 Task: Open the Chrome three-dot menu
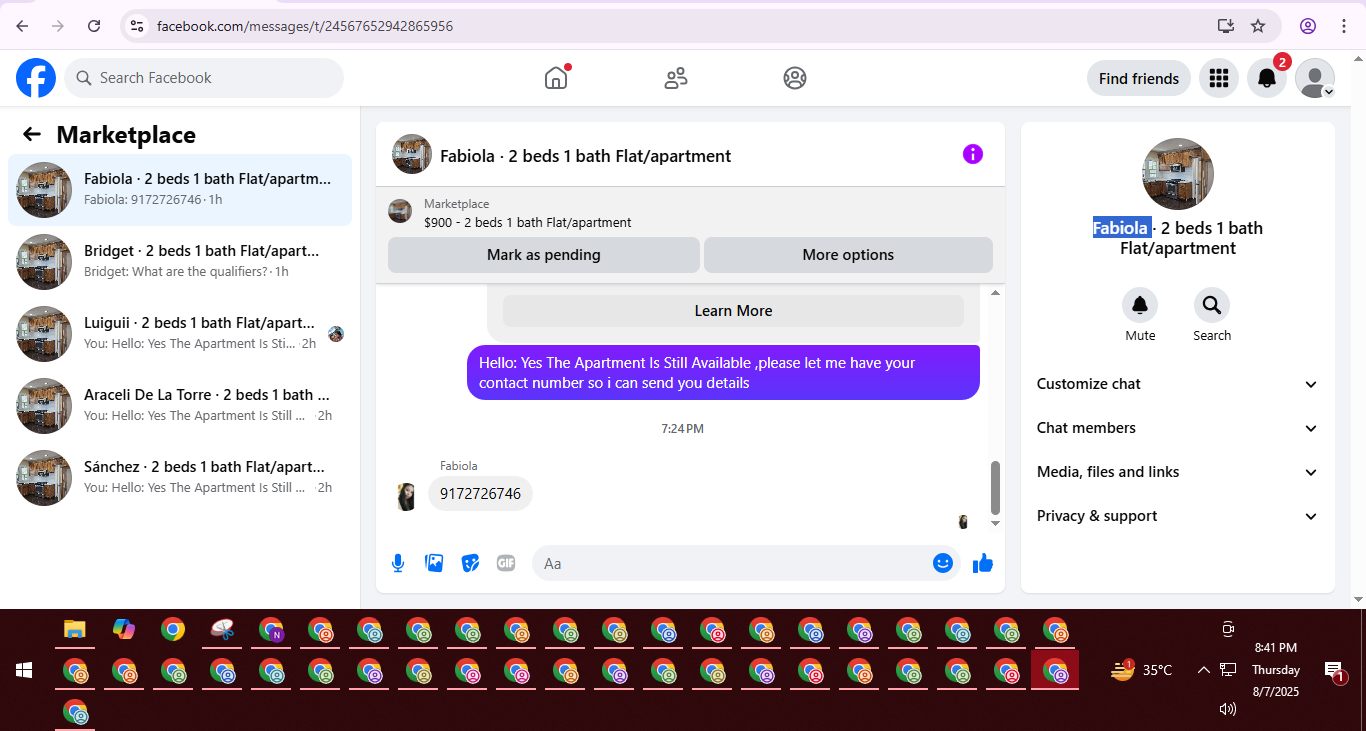coord(1344,26)
